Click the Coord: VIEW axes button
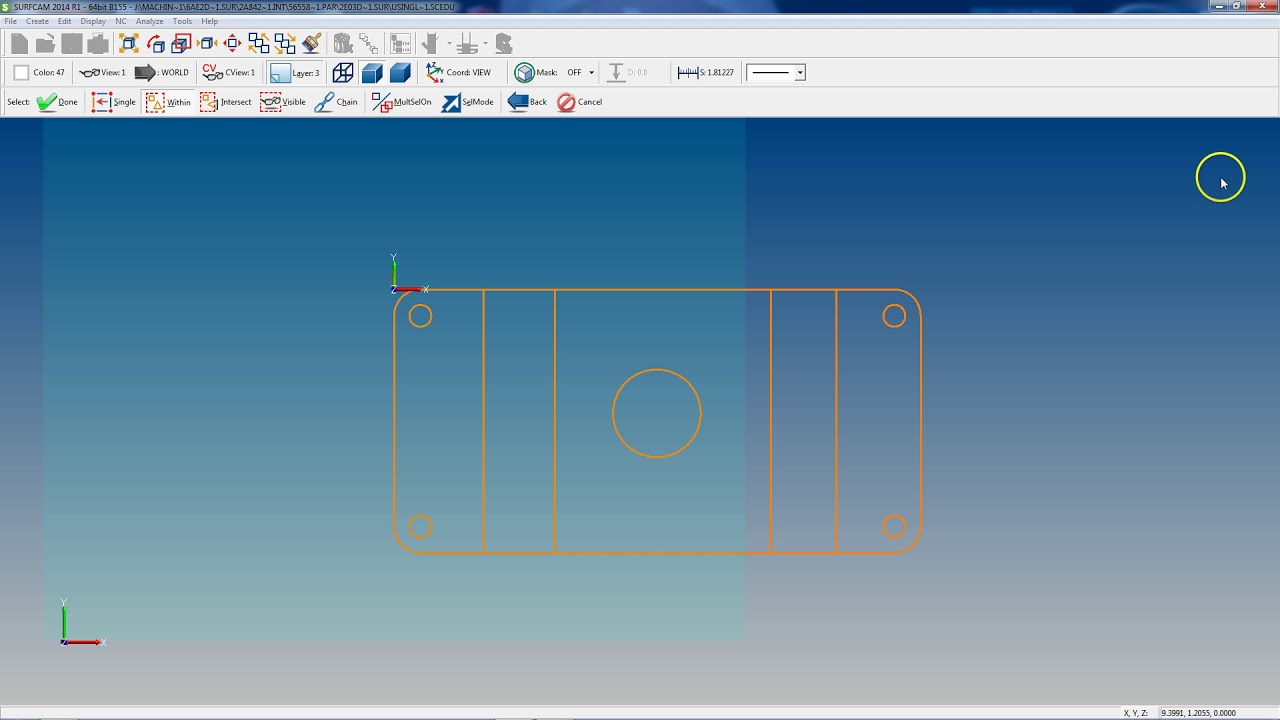 pyautogui.click(x=458, y=73)
